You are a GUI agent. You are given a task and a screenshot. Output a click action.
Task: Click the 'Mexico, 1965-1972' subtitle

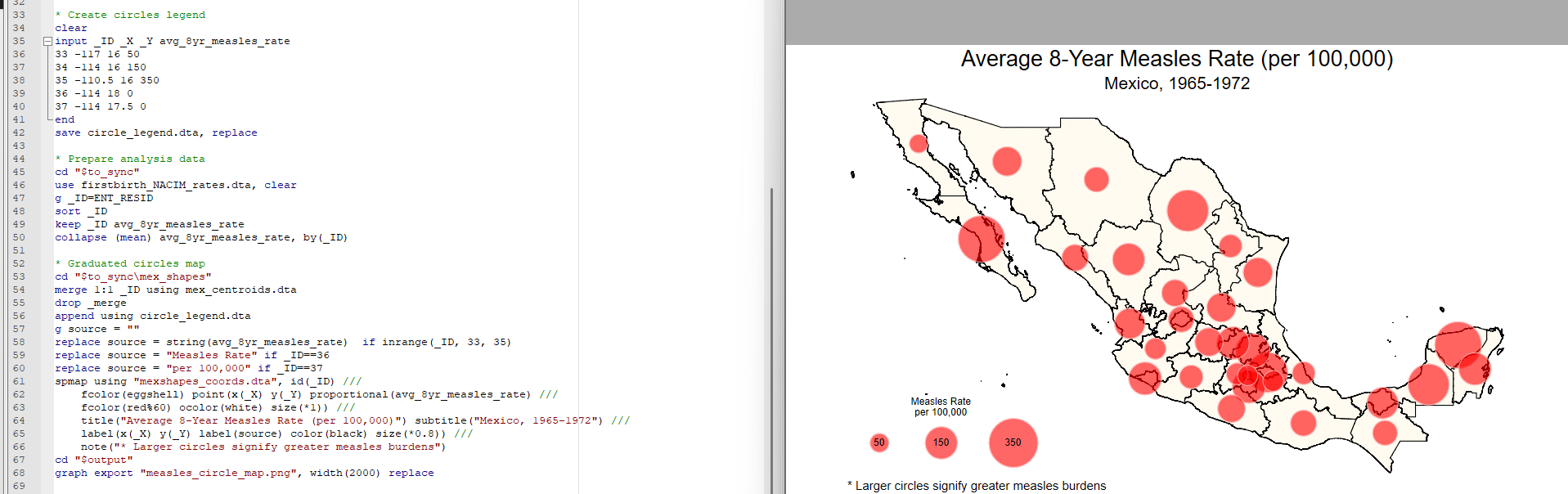[x=1176, y=83]
